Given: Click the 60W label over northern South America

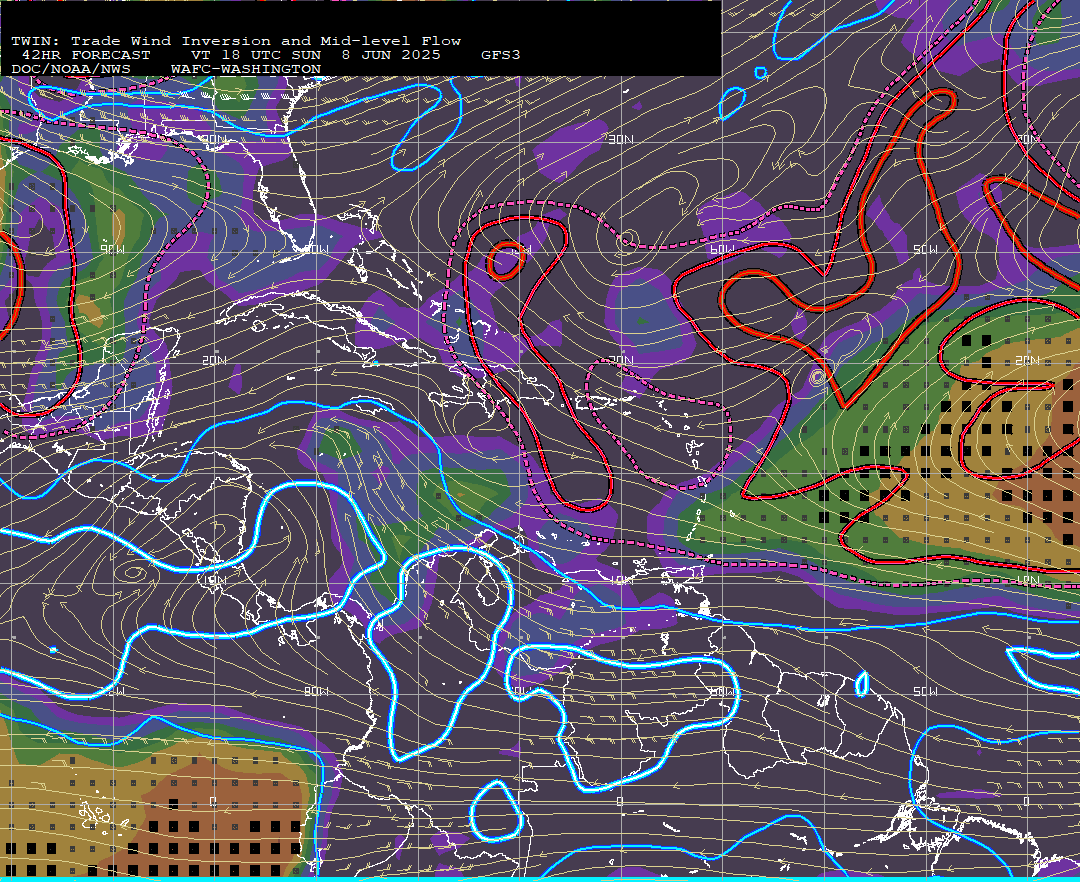Looking at the screenshot, I should click(723, 691).
